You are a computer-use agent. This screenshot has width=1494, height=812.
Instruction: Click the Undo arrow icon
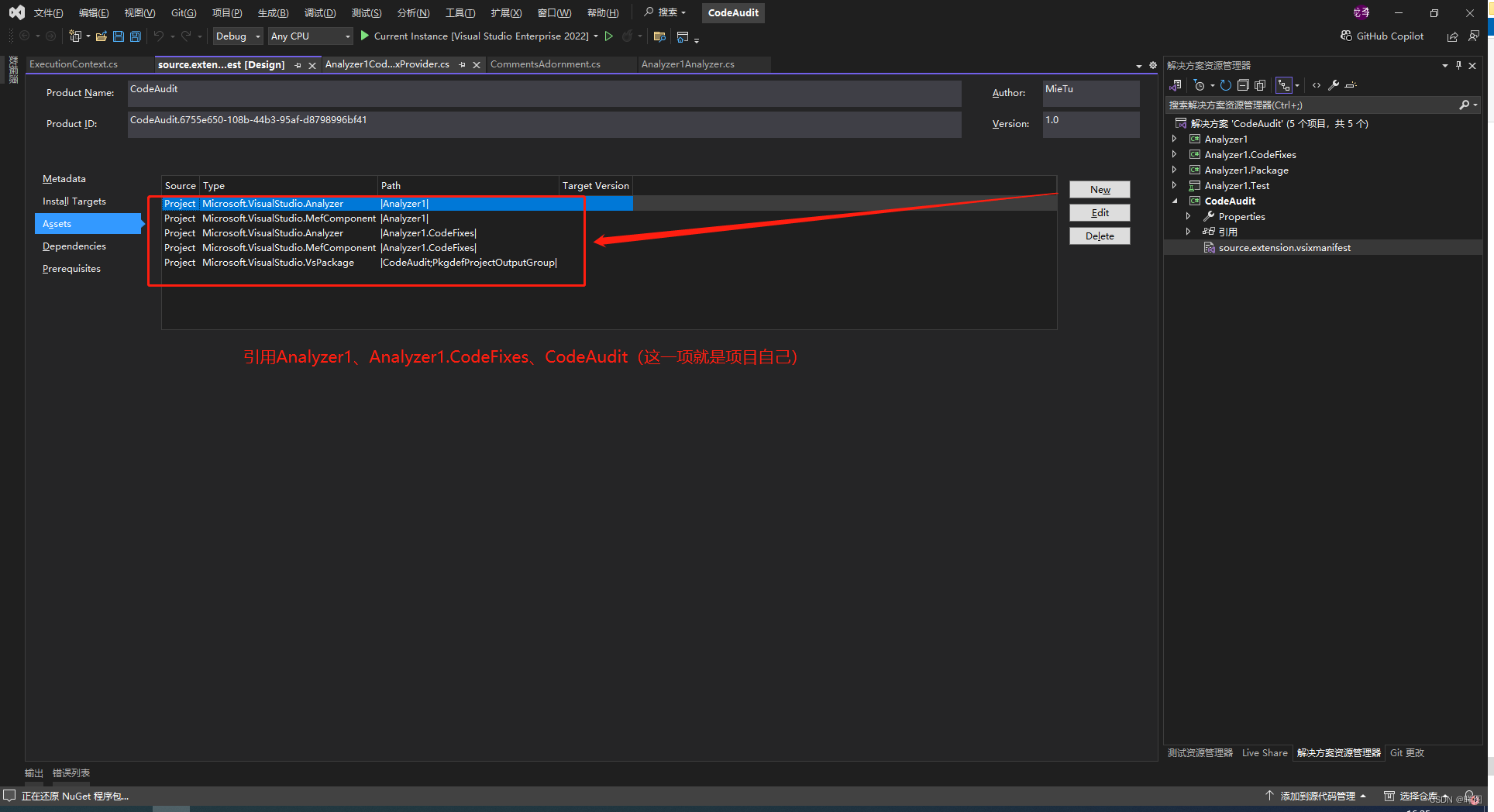(158, 36)
